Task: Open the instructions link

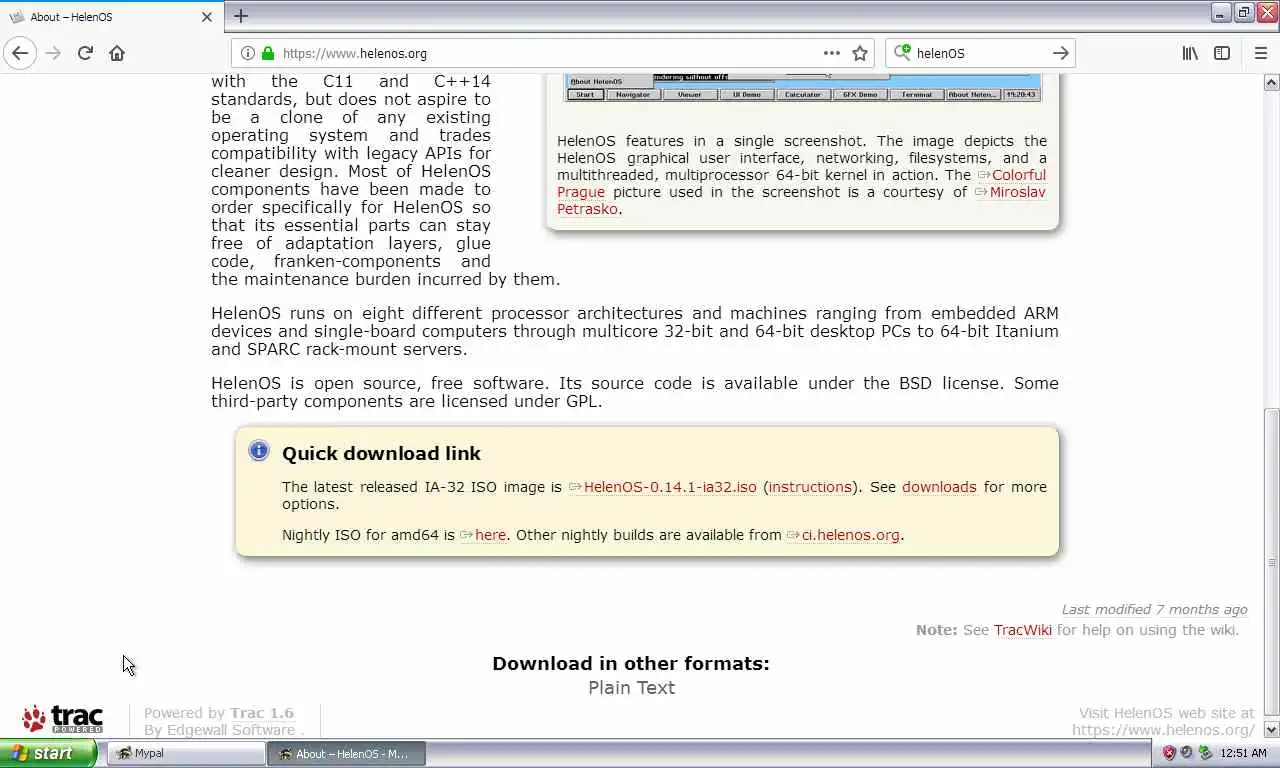Action: point(810,487)
